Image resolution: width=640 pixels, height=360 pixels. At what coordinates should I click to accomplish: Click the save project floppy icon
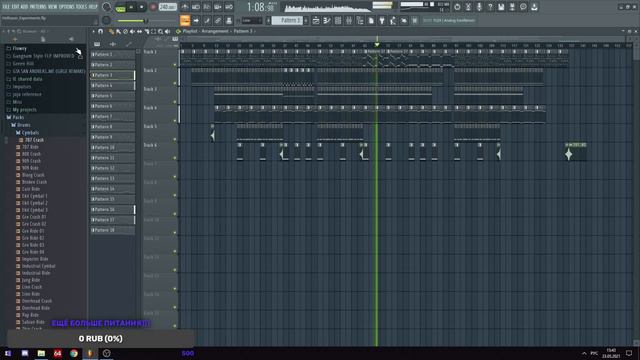click(x=501, y=7)
